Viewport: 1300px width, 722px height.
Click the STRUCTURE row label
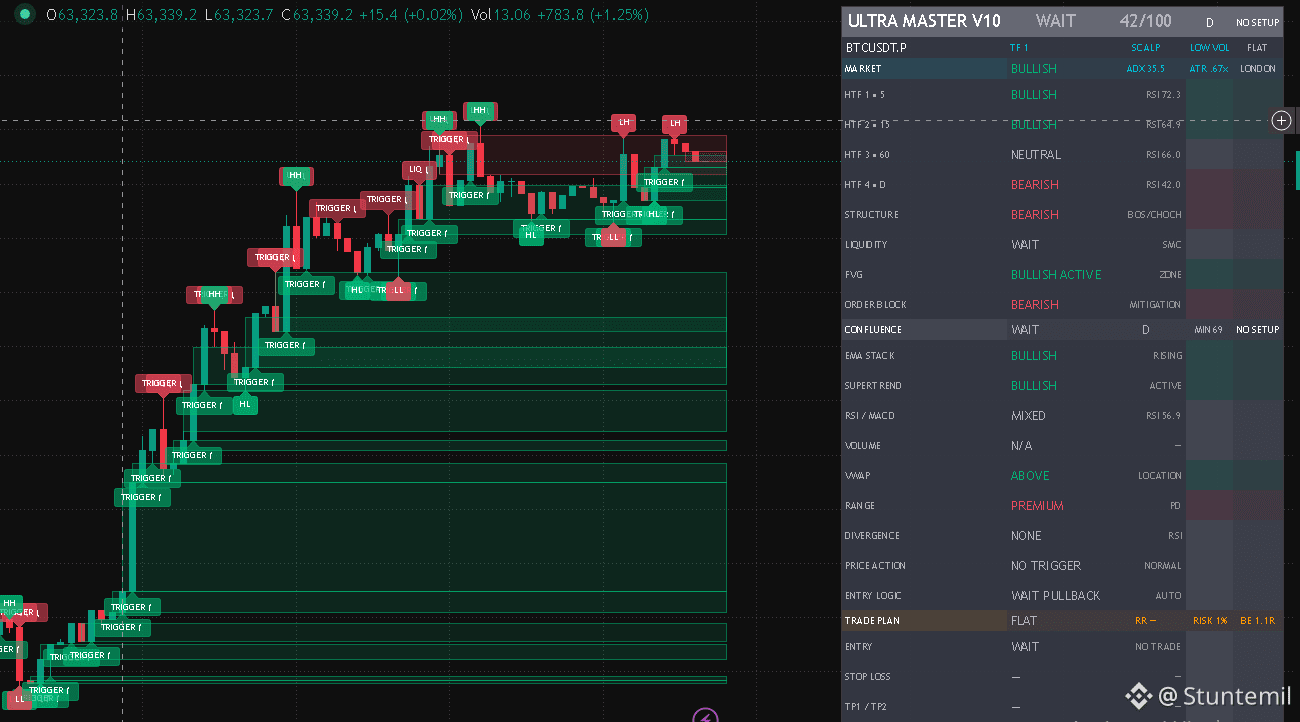point(872,215)
